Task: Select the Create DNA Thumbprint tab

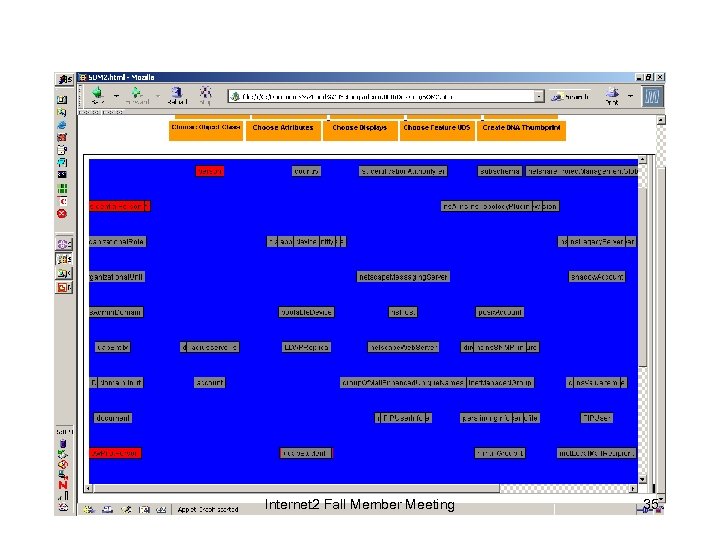Action: coord(521,129)
